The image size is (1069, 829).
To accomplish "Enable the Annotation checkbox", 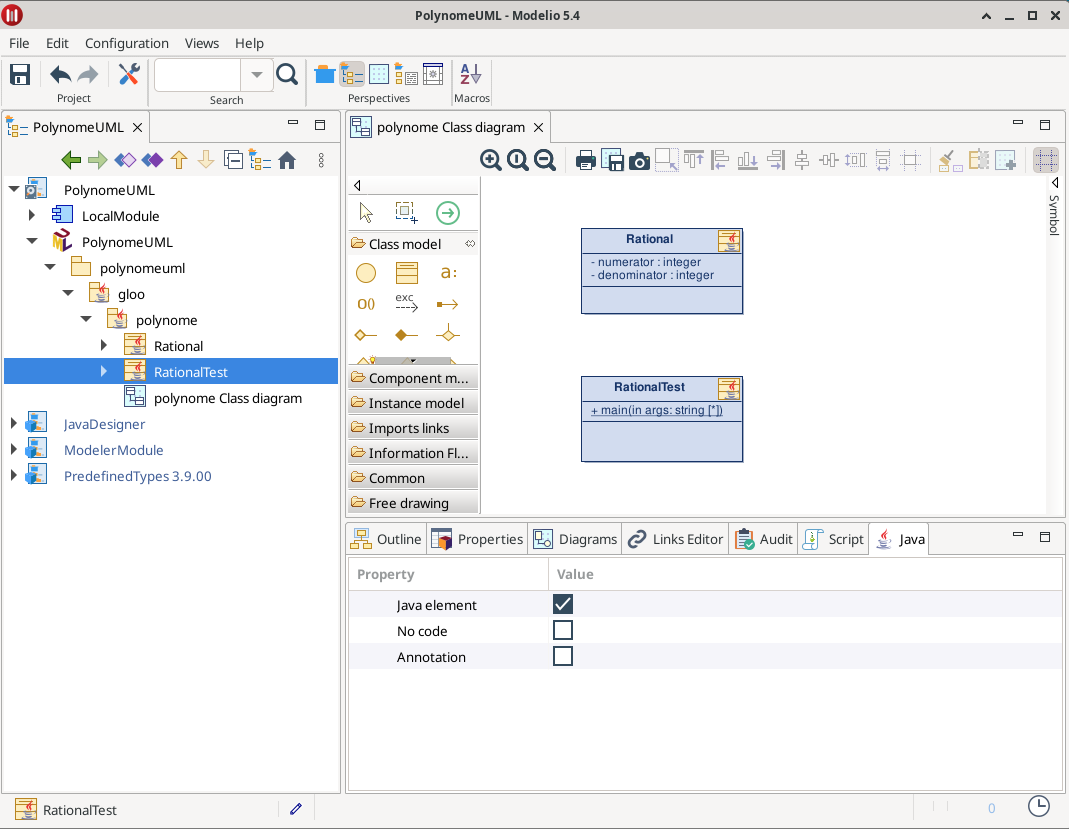I will point(563,656).
